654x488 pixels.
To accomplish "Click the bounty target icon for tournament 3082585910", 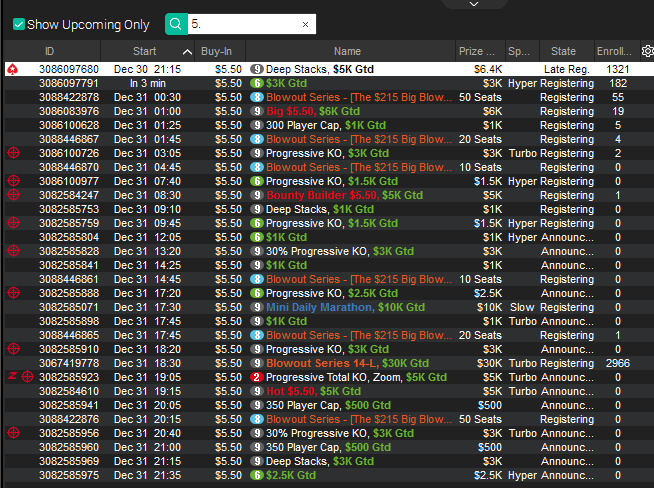I will [x=13, y=349].
